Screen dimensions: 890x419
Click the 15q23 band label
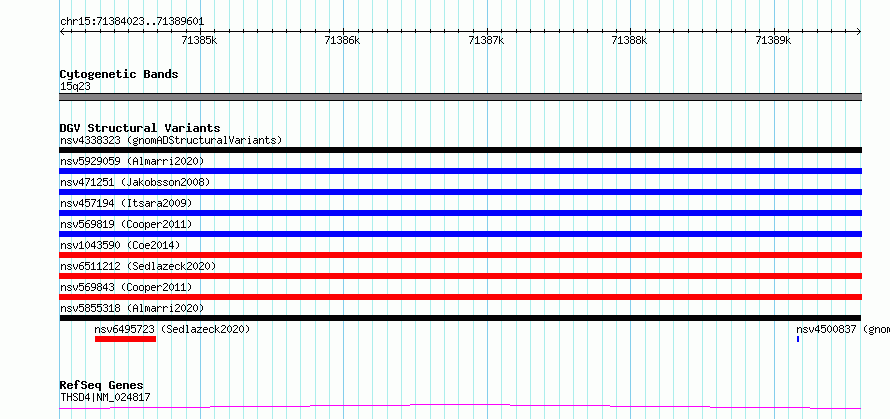click(x=75, y=87)
